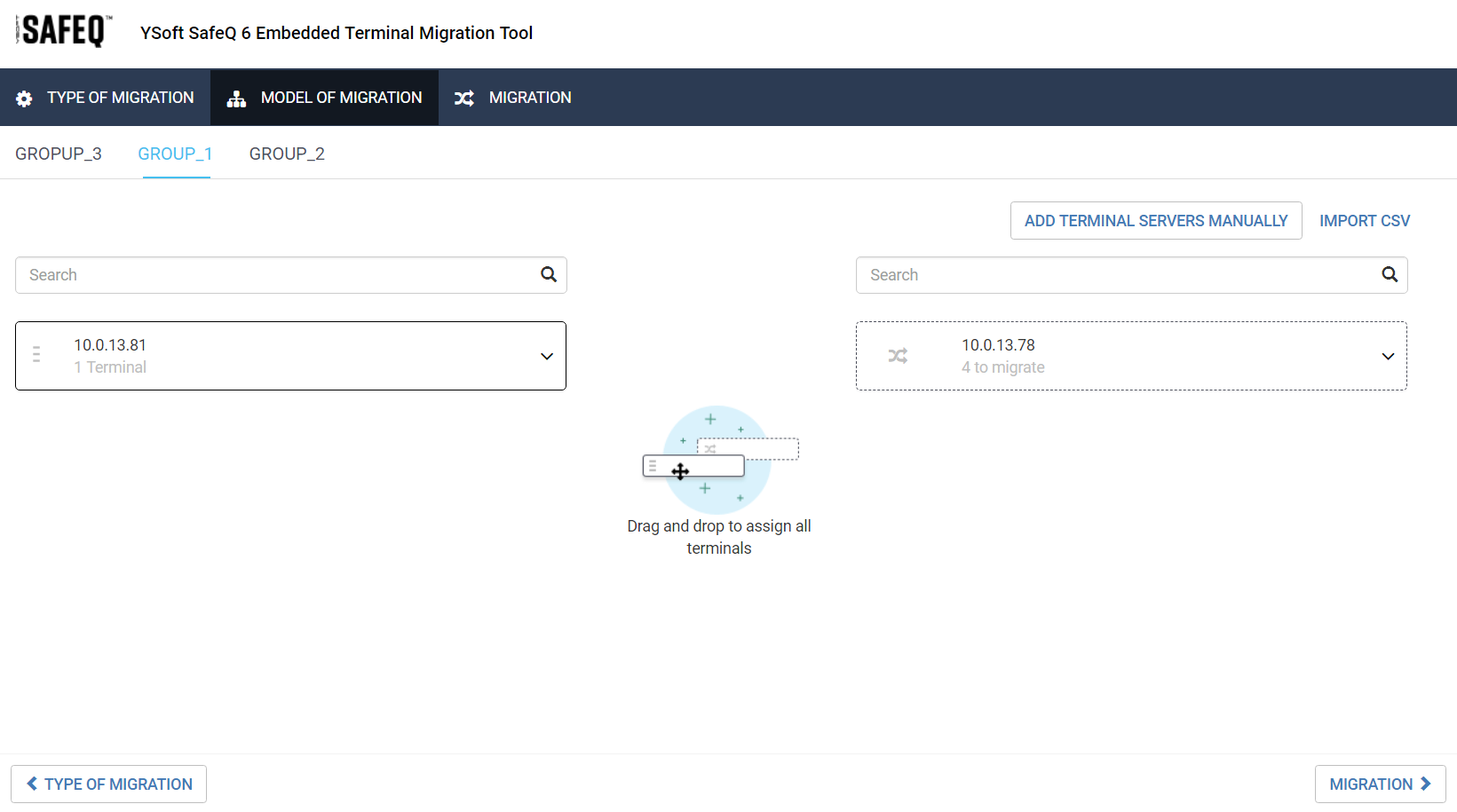
Task: Open the GROPUP_3 tab
Action: pos(59,154)
